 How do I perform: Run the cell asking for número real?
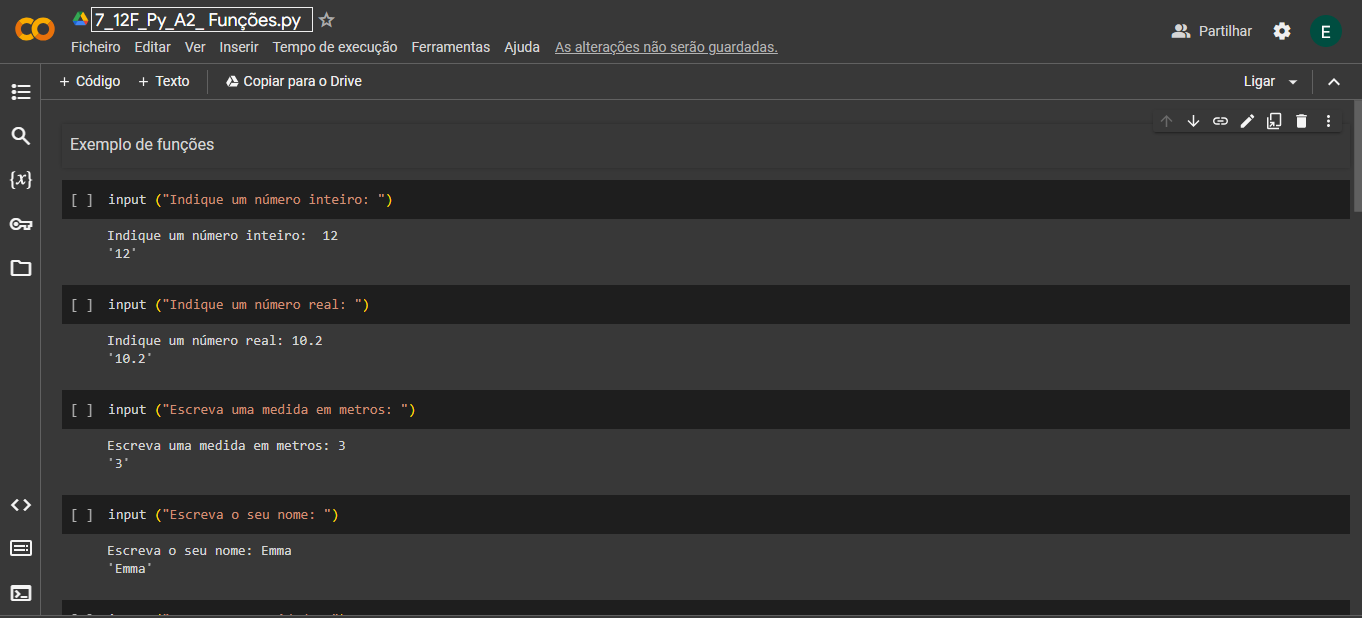click(x=82, y=305)
